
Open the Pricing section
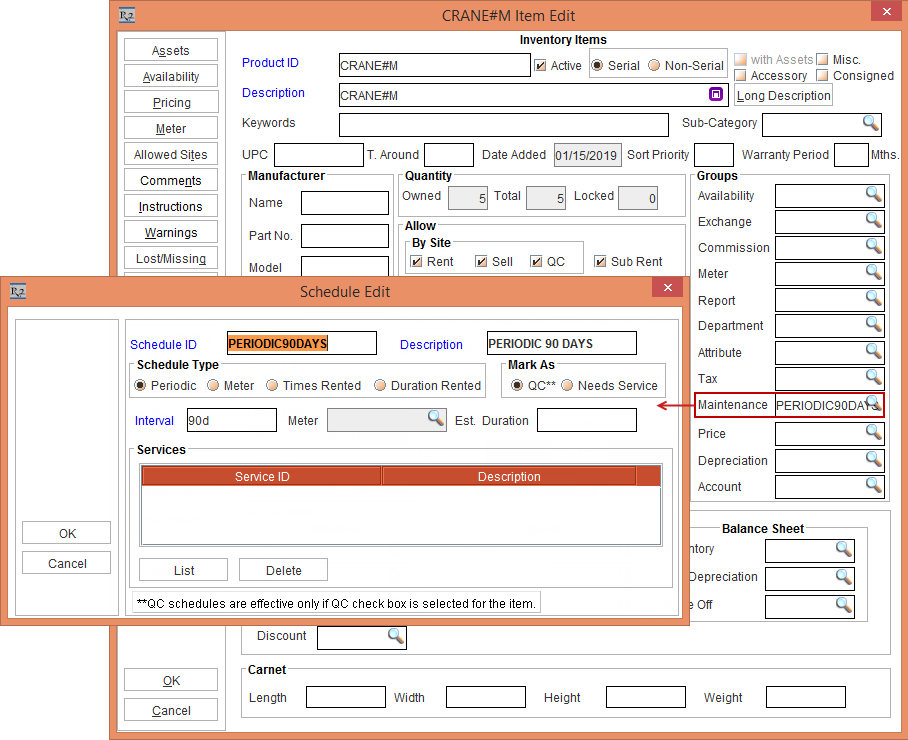(171, 103)
